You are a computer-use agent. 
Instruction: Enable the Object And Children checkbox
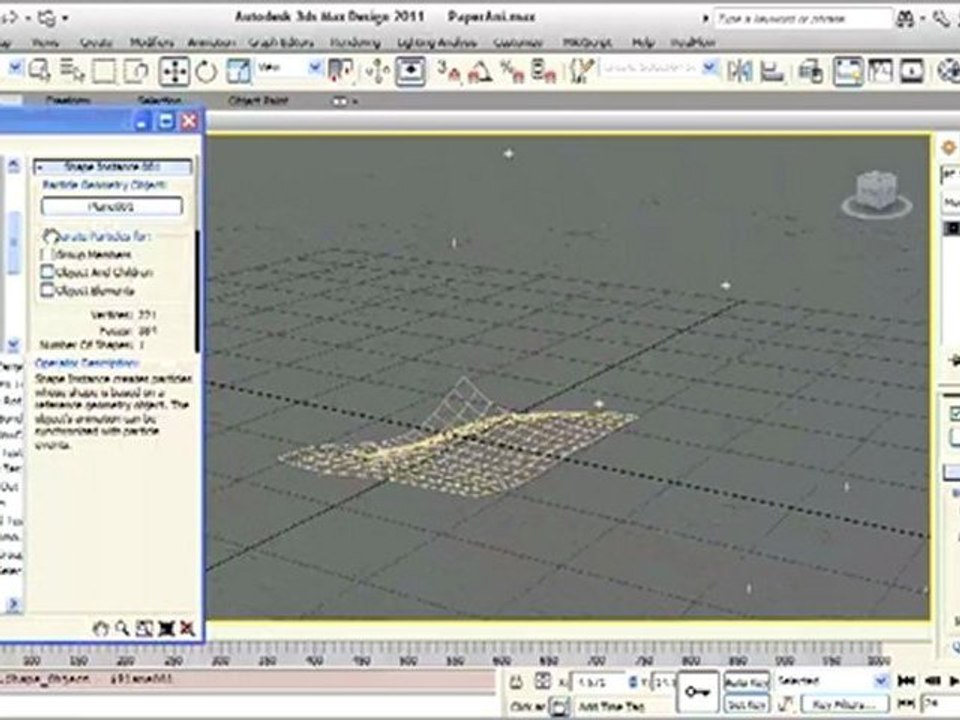pyautogui.click(x=47, y=272)
